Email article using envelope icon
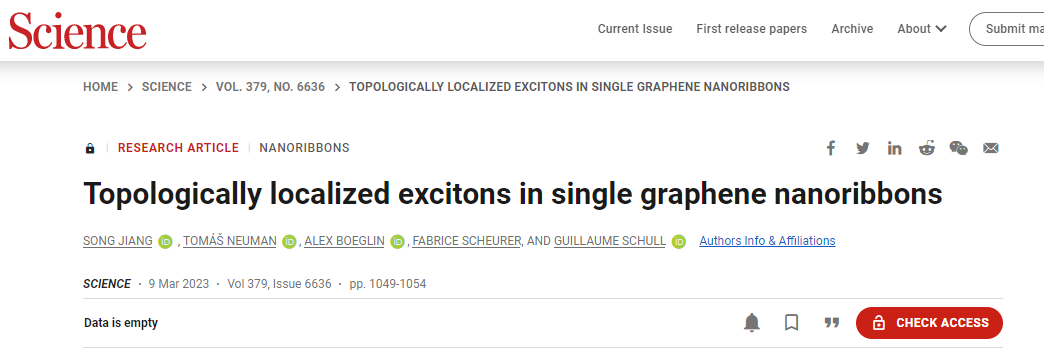 pyautogui.click(x=991, y=148)
